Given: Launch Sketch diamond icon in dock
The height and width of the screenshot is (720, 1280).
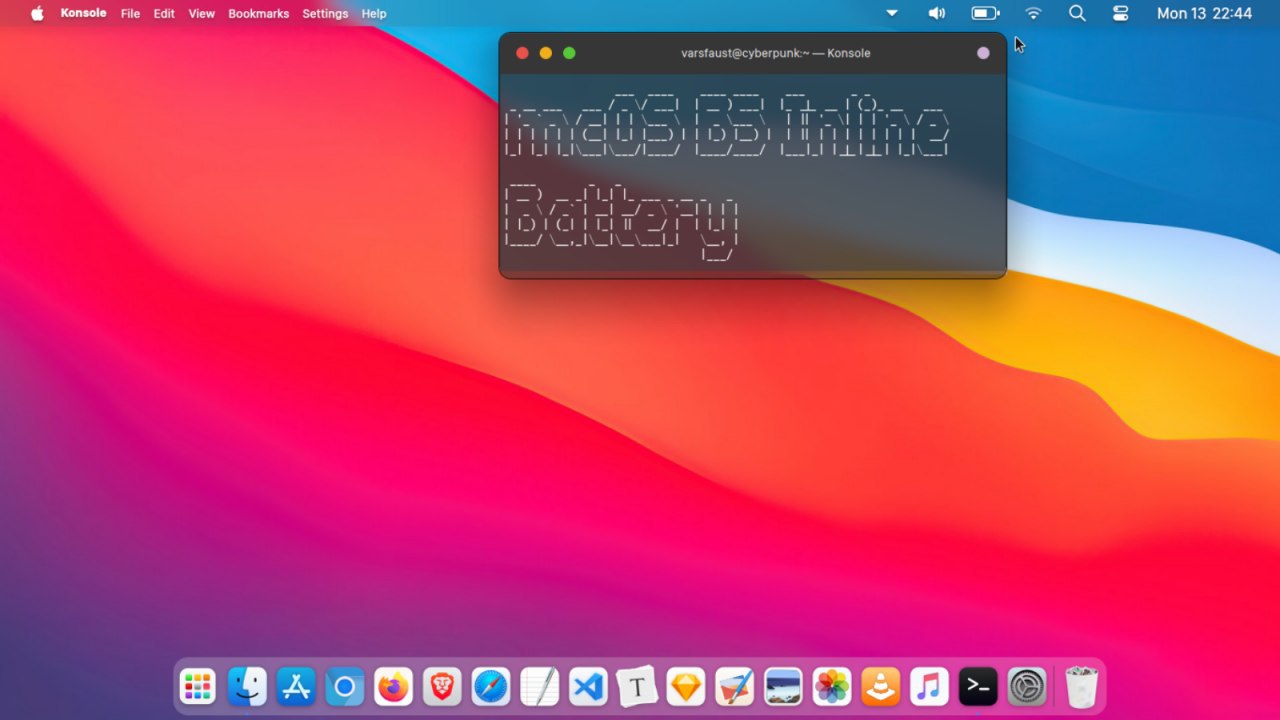Looking at the screenshot, I should (686, 687).
